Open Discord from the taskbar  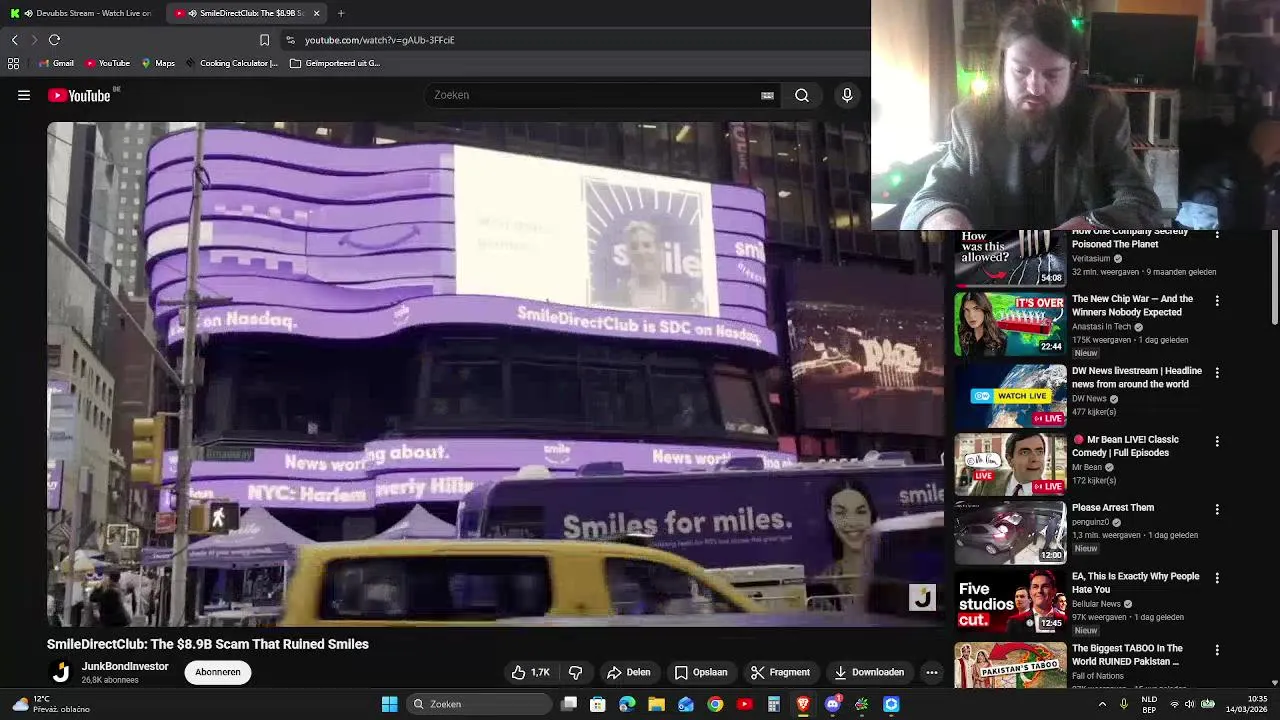(832, 704)
